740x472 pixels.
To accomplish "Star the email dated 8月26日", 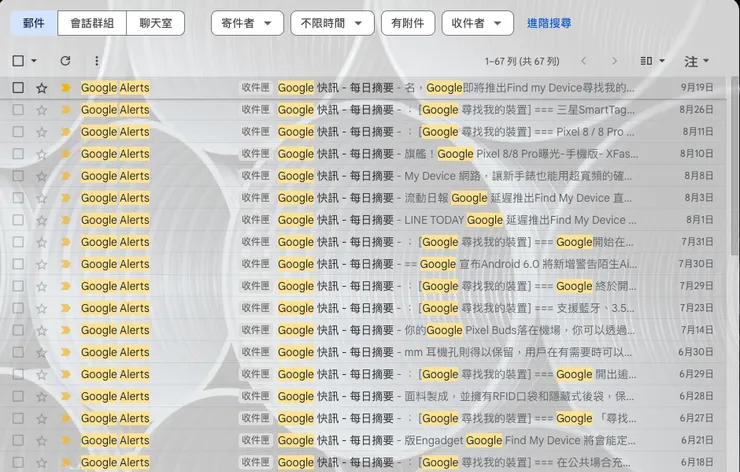I will click(42, 110).
